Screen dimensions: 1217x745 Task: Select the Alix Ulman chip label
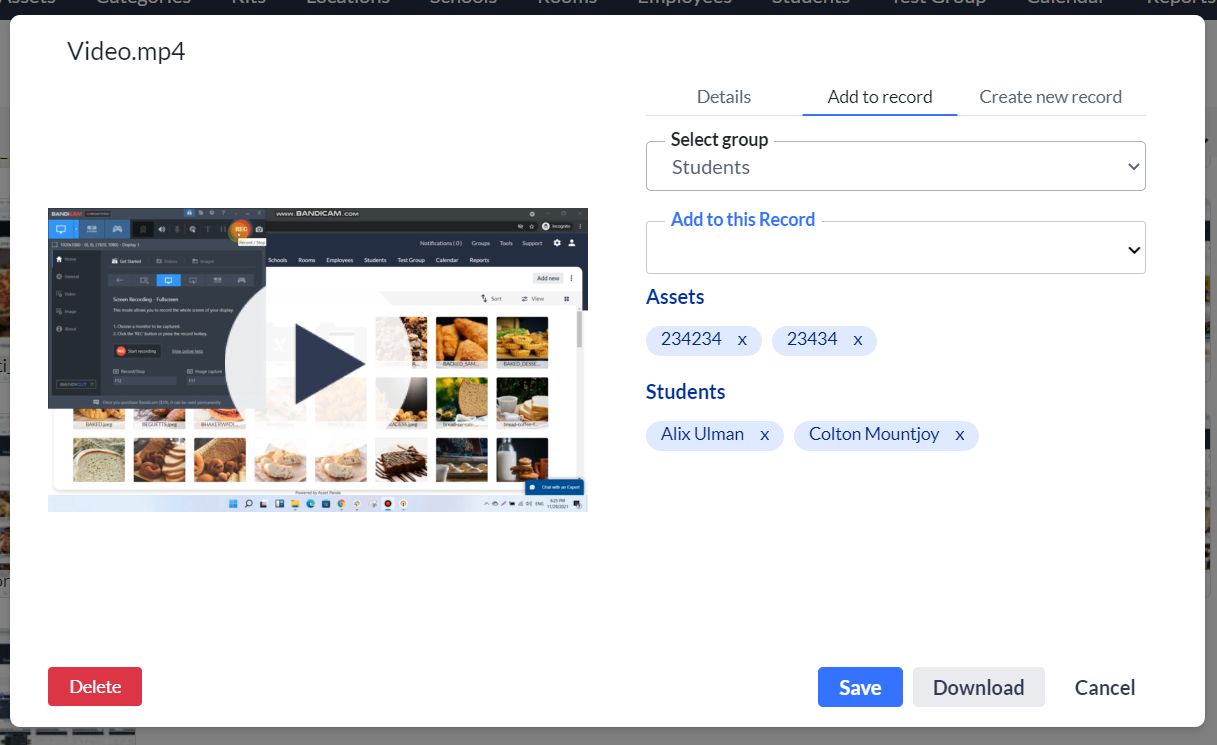coord(702,434)
